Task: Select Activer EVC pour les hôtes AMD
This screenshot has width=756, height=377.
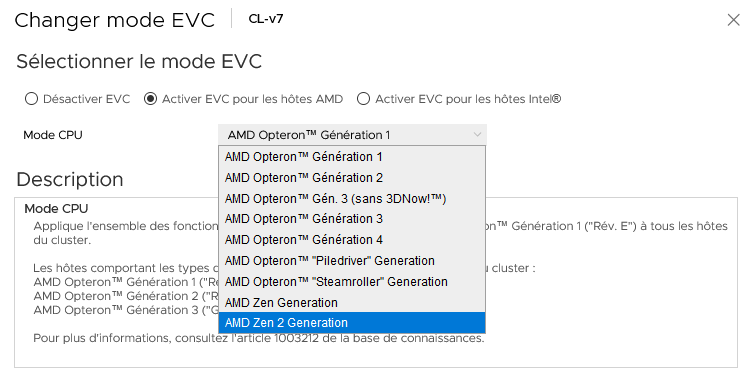Action: coord(150,99)
